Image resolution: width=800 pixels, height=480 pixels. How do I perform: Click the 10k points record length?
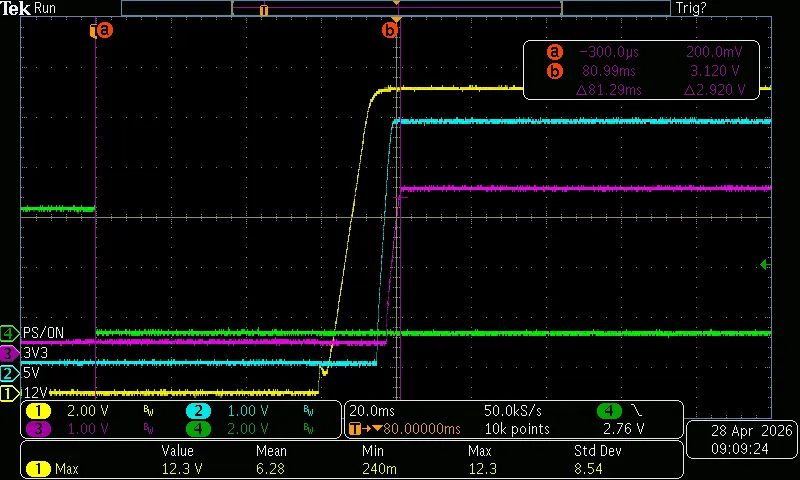point(517,428)
